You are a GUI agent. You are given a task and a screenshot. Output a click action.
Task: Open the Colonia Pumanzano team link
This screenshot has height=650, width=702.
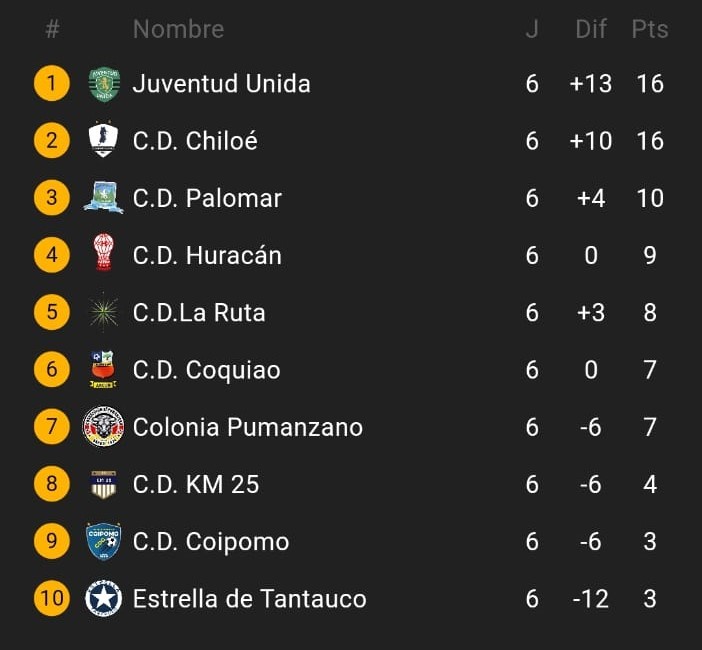[x=248, y=427]
